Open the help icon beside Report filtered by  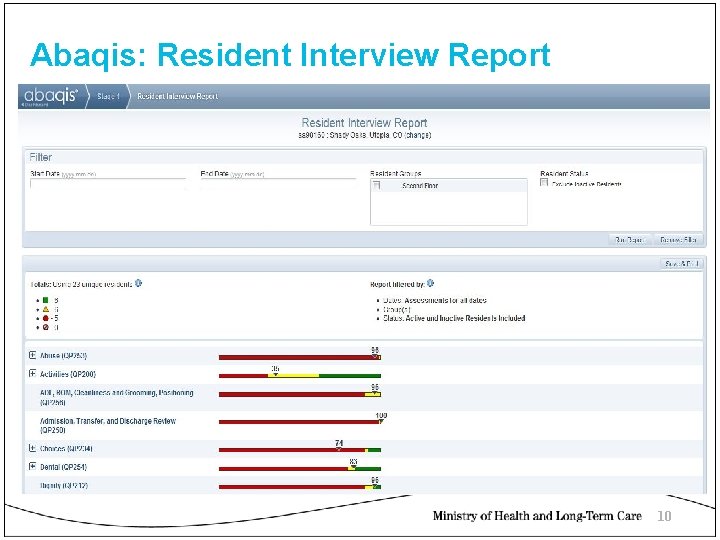[x=430, y=283]
